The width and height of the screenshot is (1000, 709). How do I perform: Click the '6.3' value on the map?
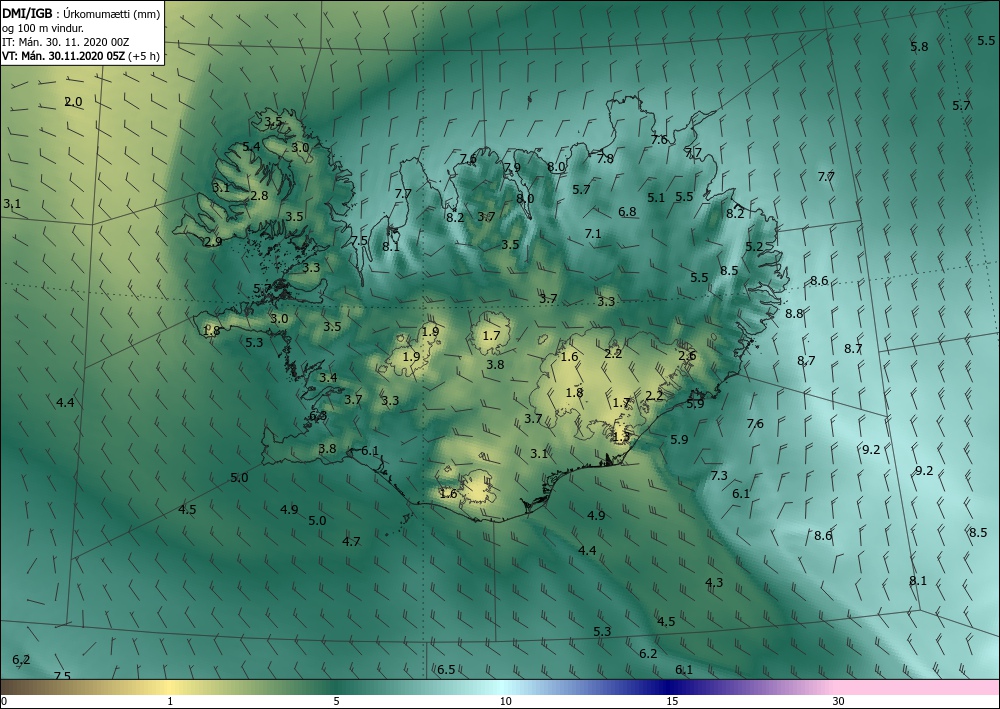(x=318, y=416)
